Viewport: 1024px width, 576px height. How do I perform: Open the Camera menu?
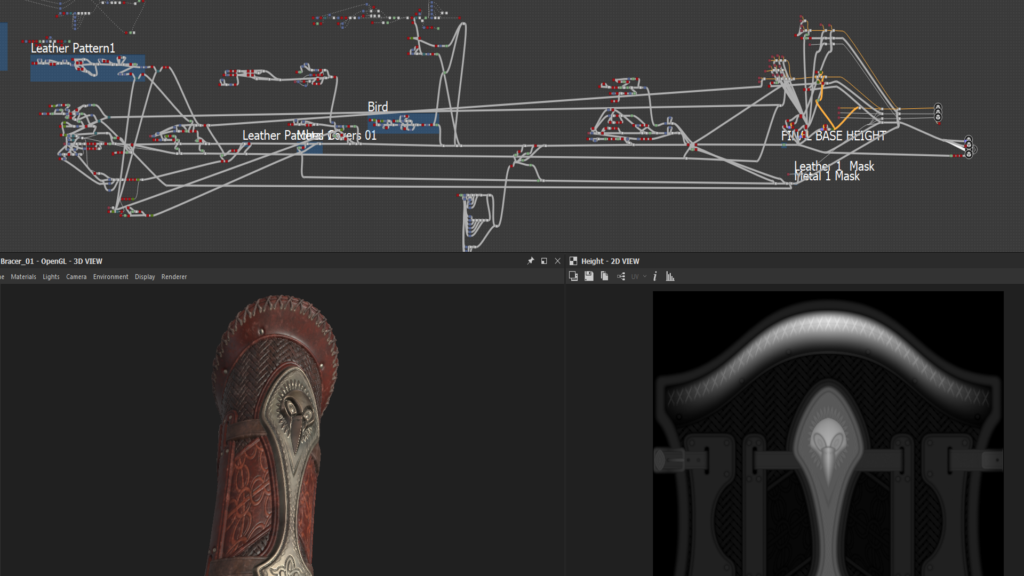(x=76, y=277)
